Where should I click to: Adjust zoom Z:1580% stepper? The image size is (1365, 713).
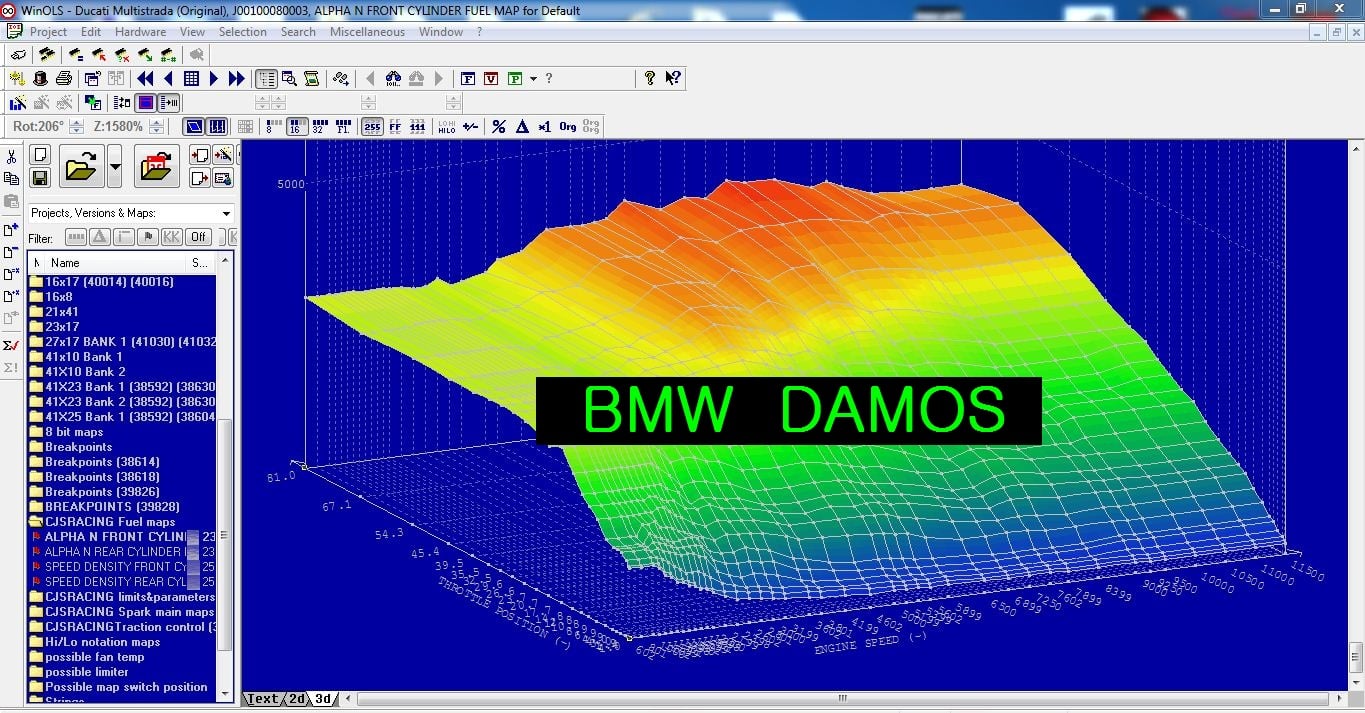pyautogui.click(x=157, y=127)
